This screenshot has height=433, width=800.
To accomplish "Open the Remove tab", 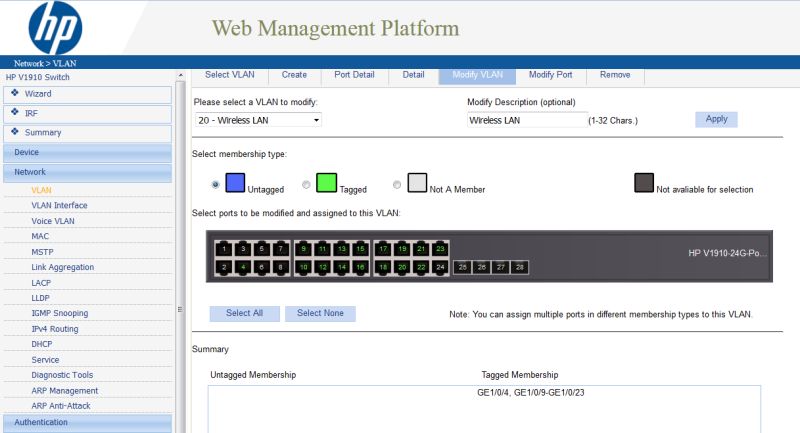I will coord(615,74).
